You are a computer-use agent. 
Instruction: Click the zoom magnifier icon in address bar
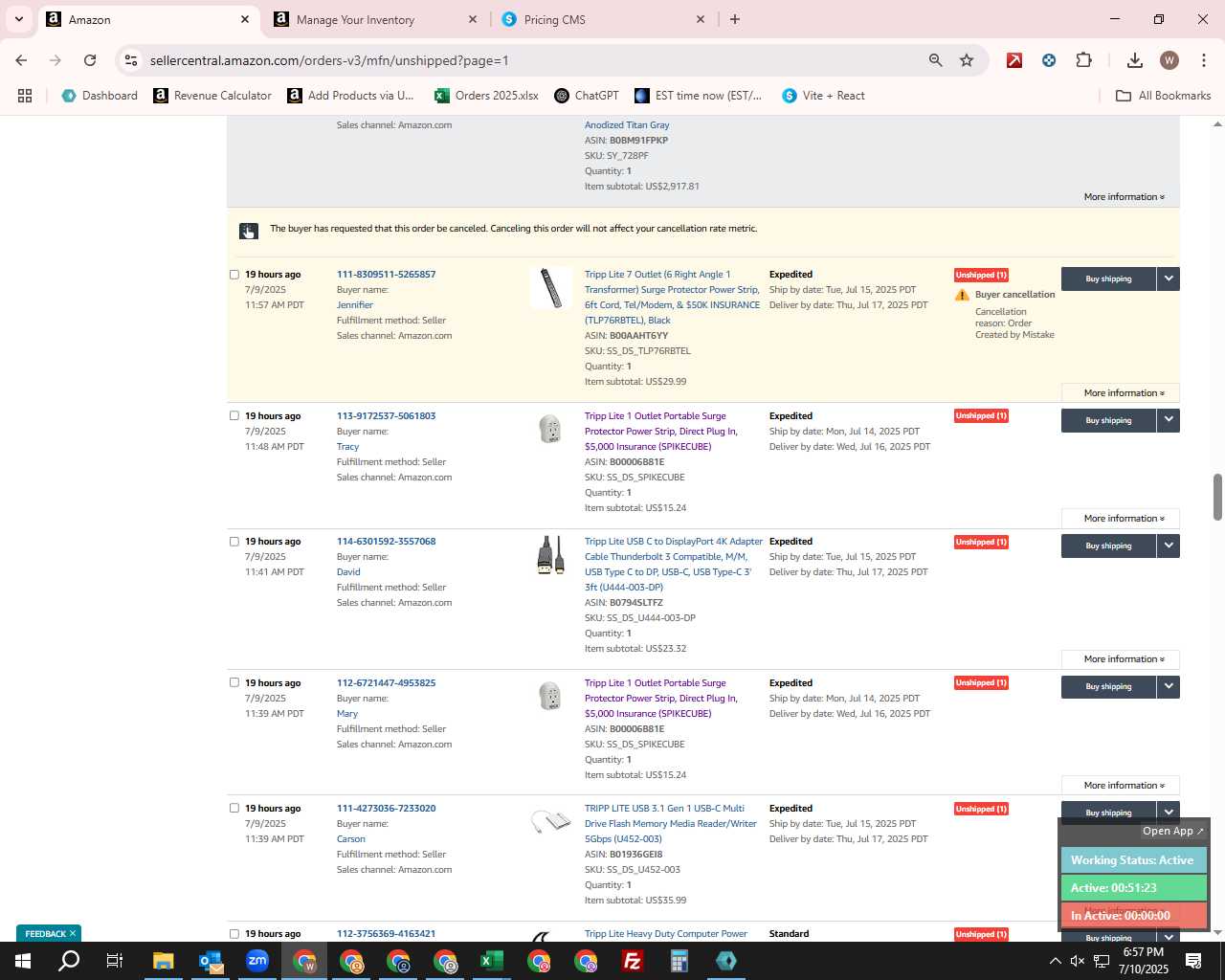click(x=935, y=60)
